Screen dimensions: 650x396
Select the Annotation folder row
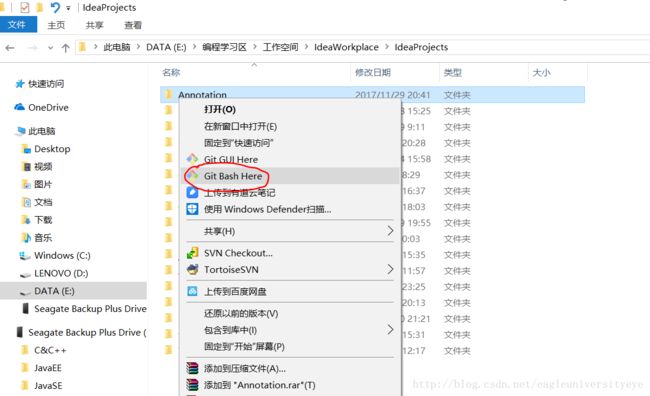pos(372,94)
